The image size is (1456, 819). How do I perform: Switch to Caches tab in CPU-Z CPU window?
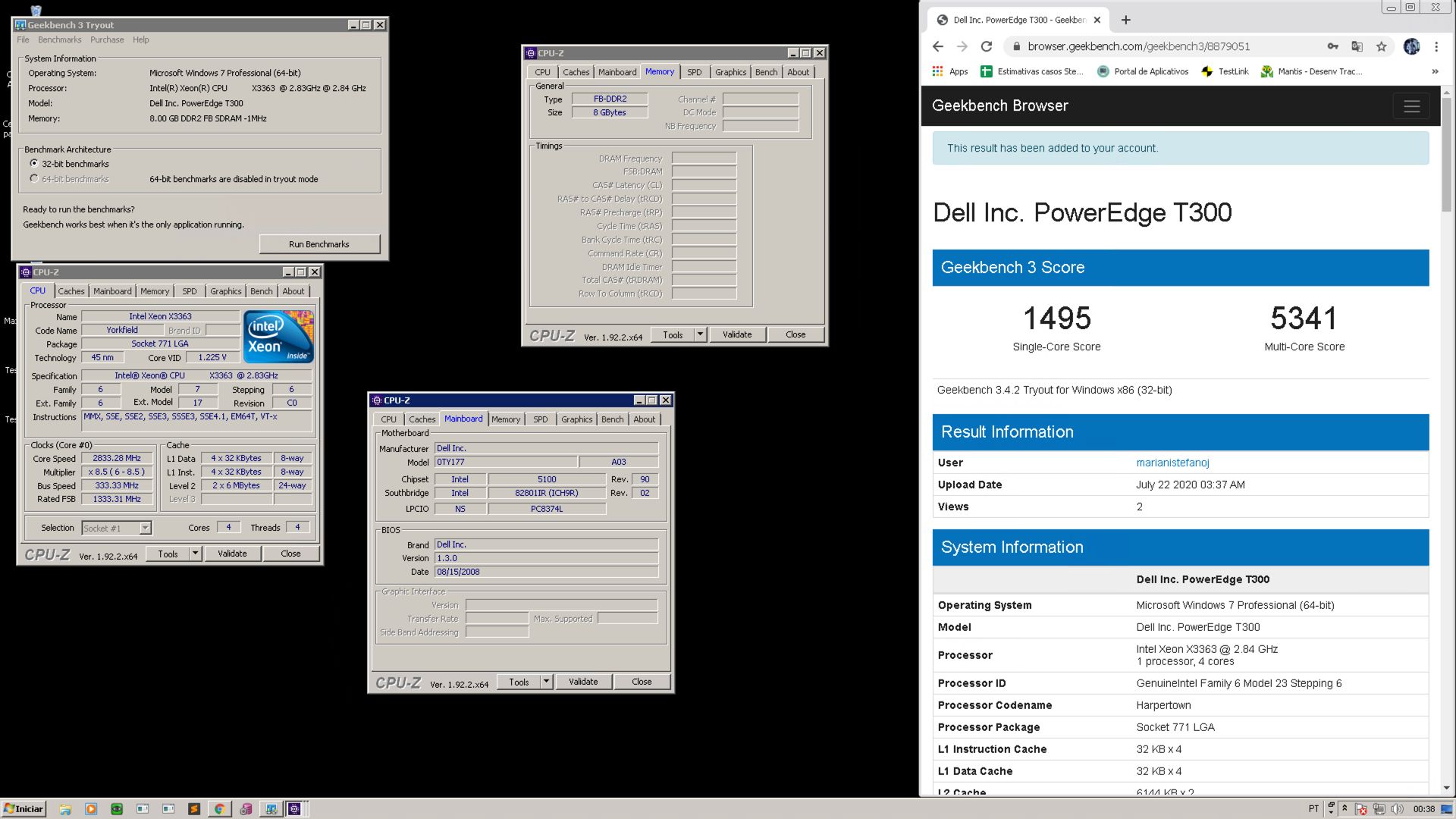click(71, 291)
